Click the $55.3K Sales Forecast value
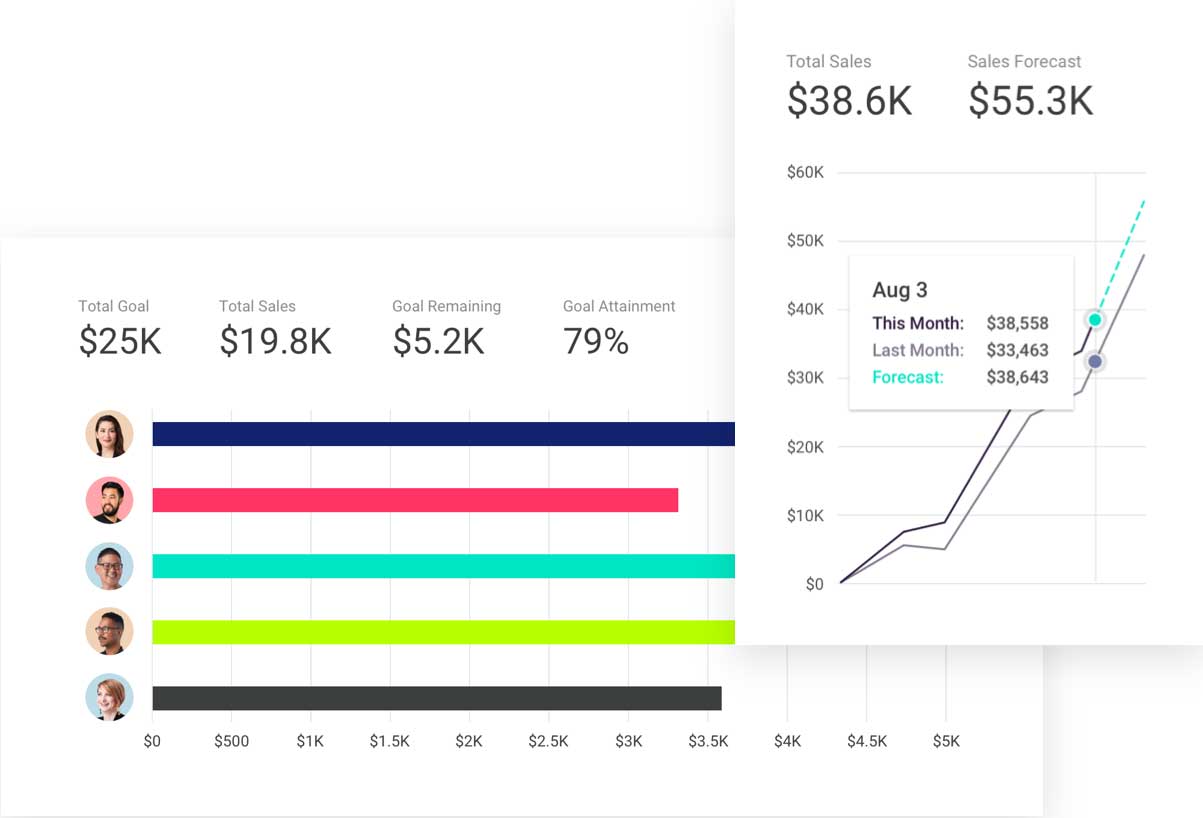Screen dimensions: 1203x818 (x=1030, y=101)
